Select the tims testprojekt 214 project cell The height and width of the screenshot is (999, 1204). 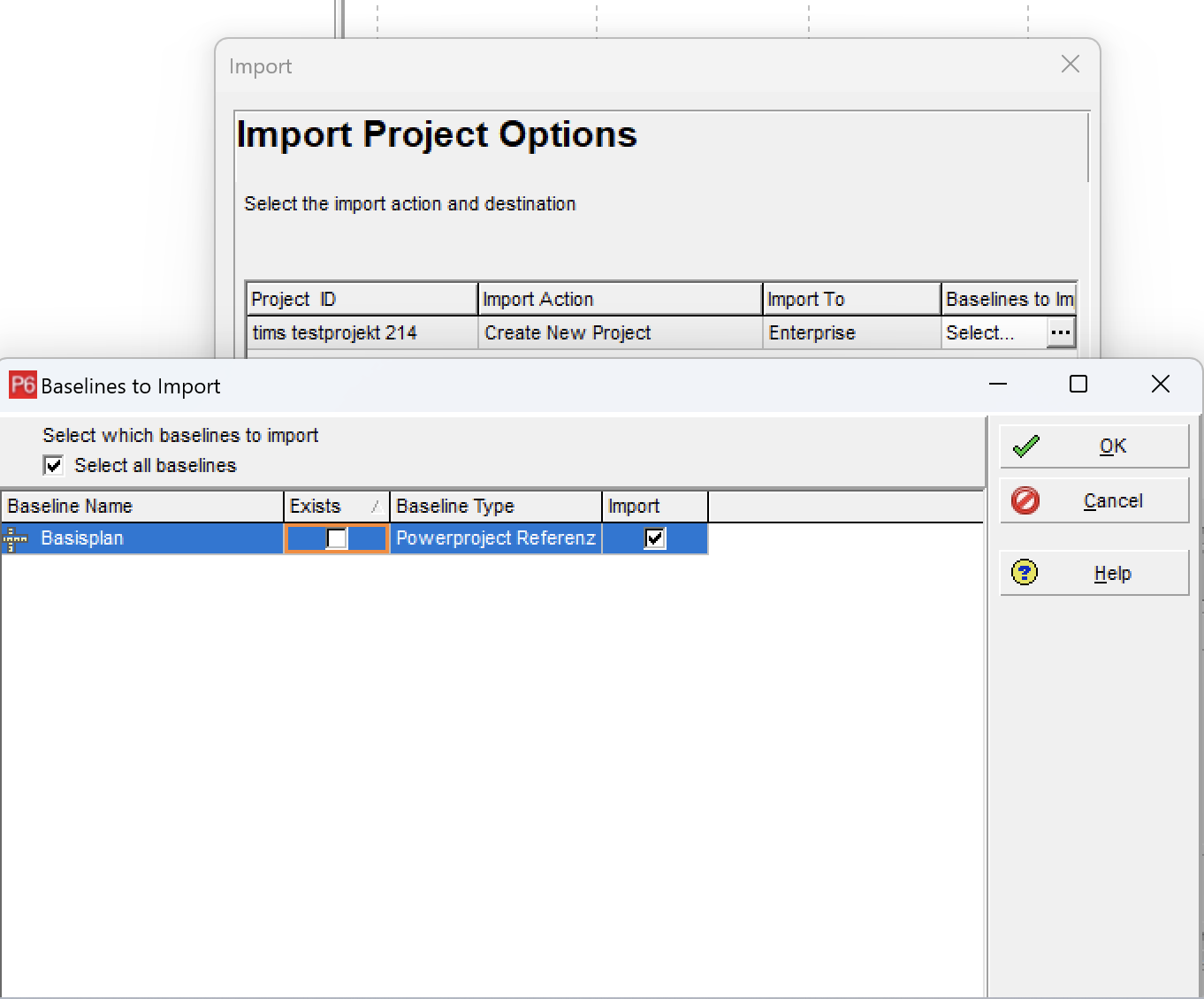click(362, 333)
